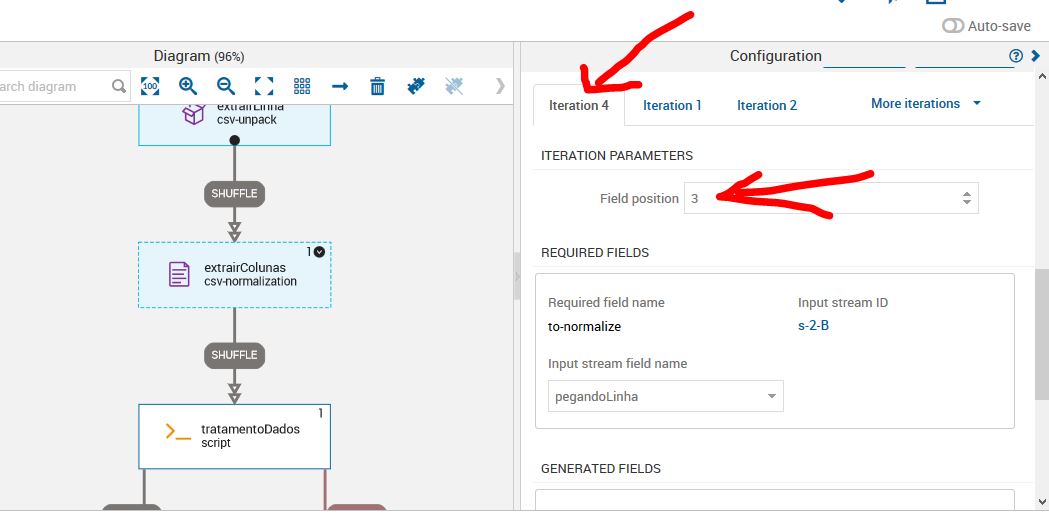The image size is (1049, 525).
Task: Select the tratamentoDados script node
Action: tap(234, 436)
